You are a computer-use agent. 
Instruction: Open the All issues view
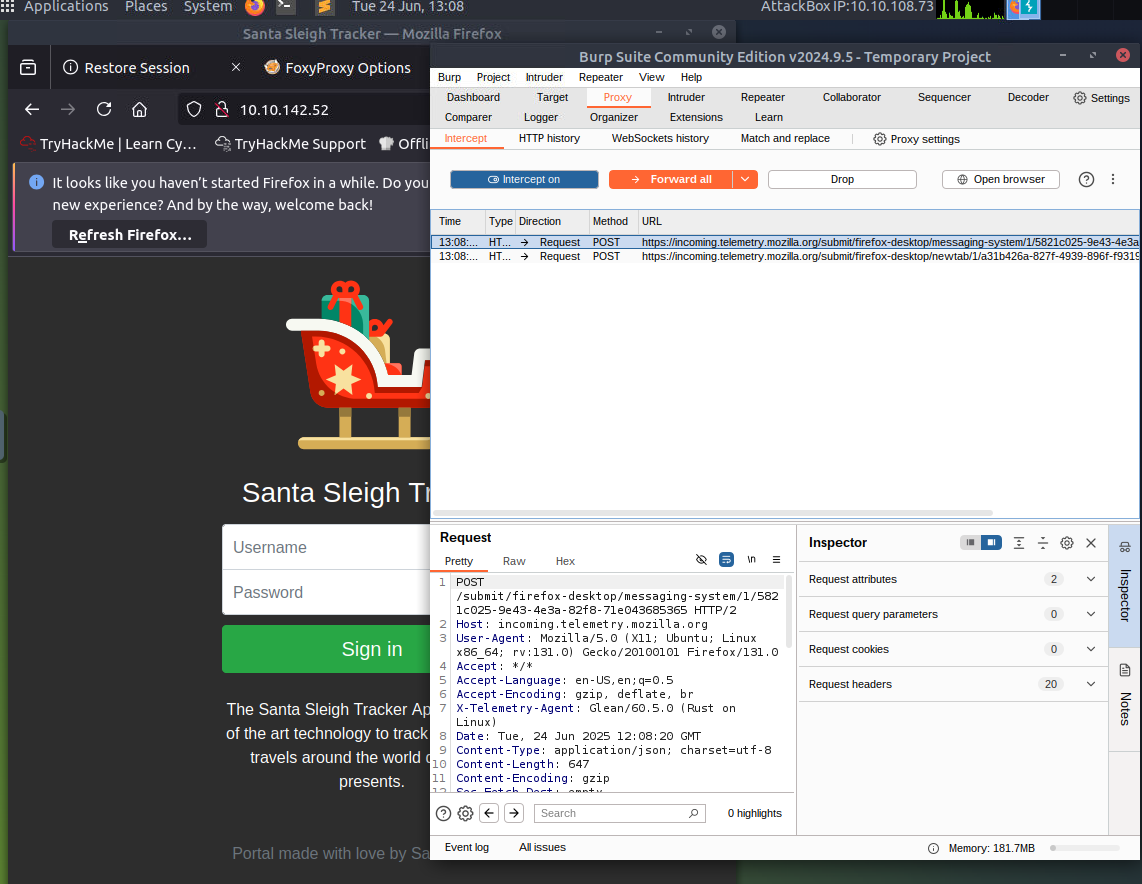pos(542,847)
